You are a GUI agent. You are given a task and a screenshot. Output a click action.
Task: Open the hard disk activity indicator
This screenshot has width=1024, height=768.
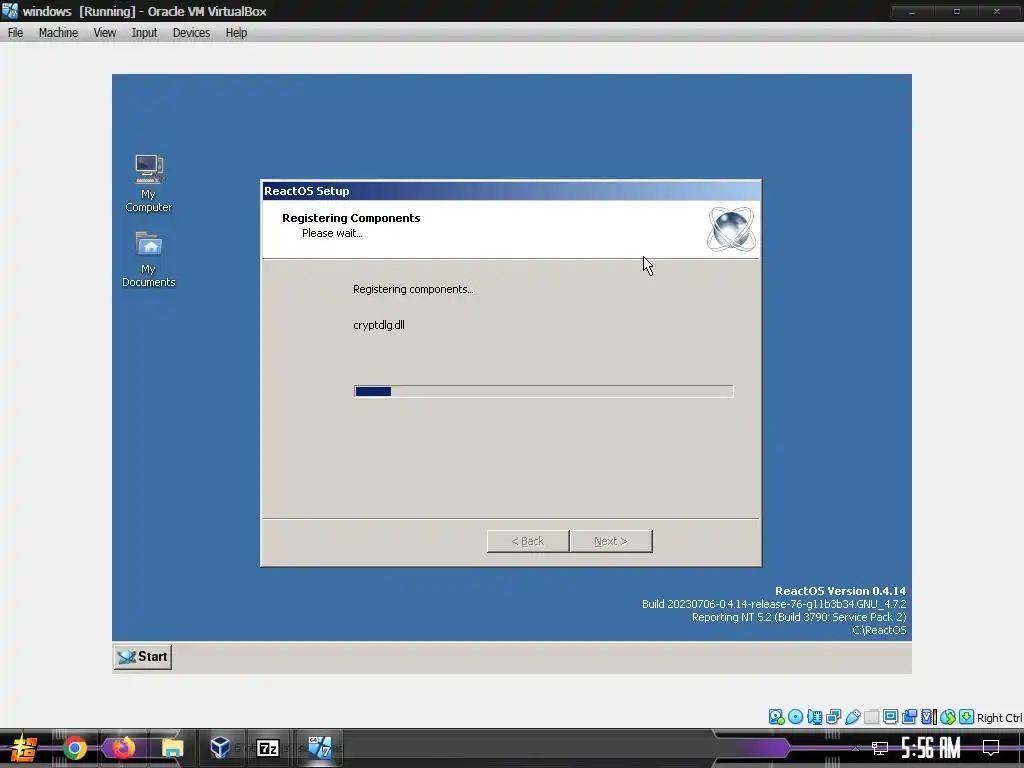(776, 717)
